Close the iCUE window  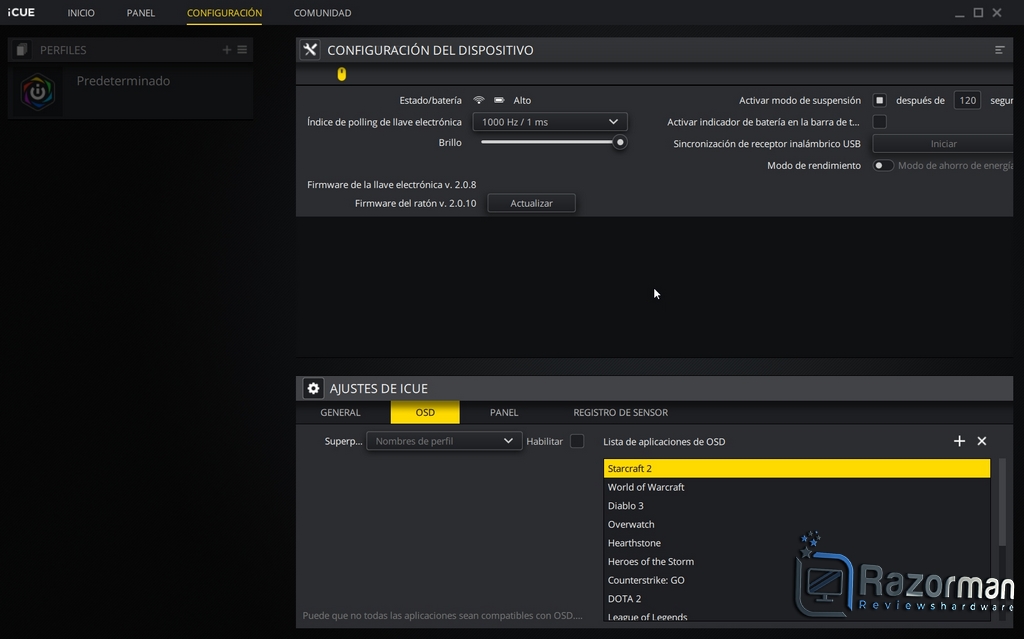[x=997, y=12]
